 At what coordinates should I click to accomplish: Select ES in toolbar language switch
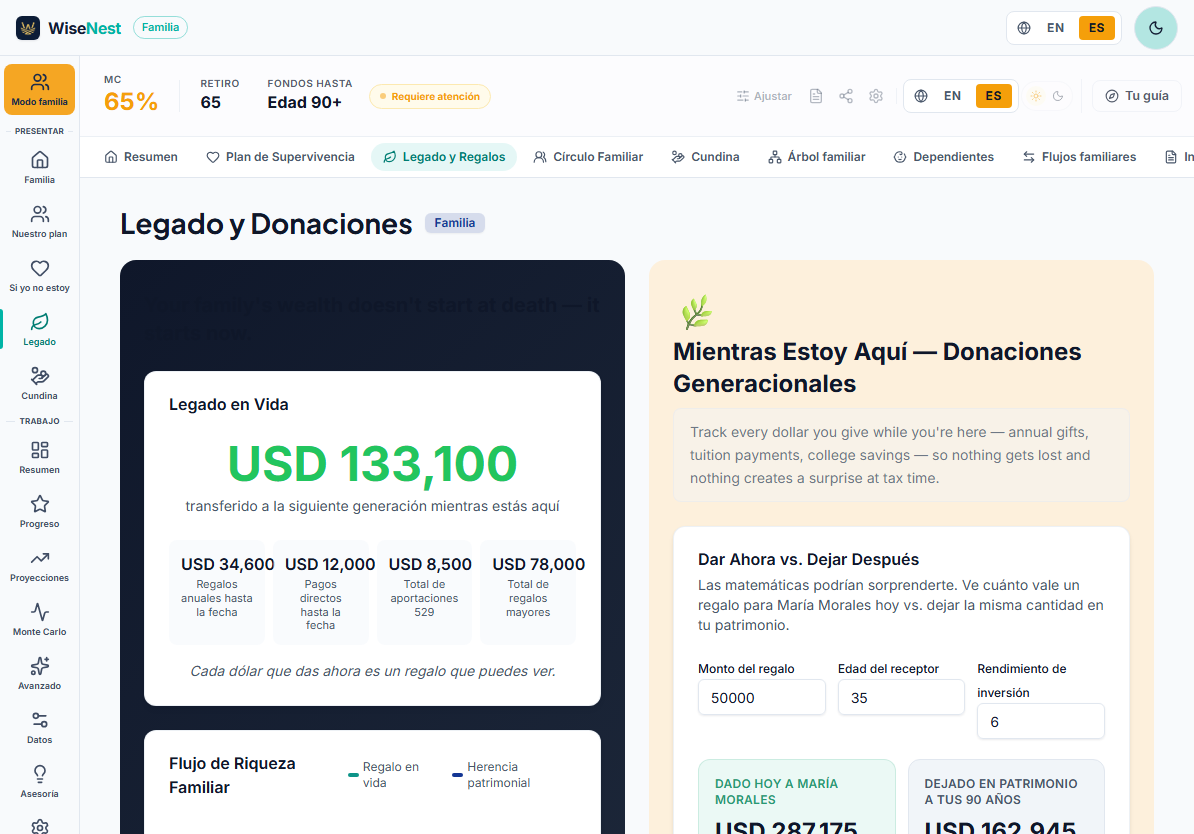coord(994,96)
